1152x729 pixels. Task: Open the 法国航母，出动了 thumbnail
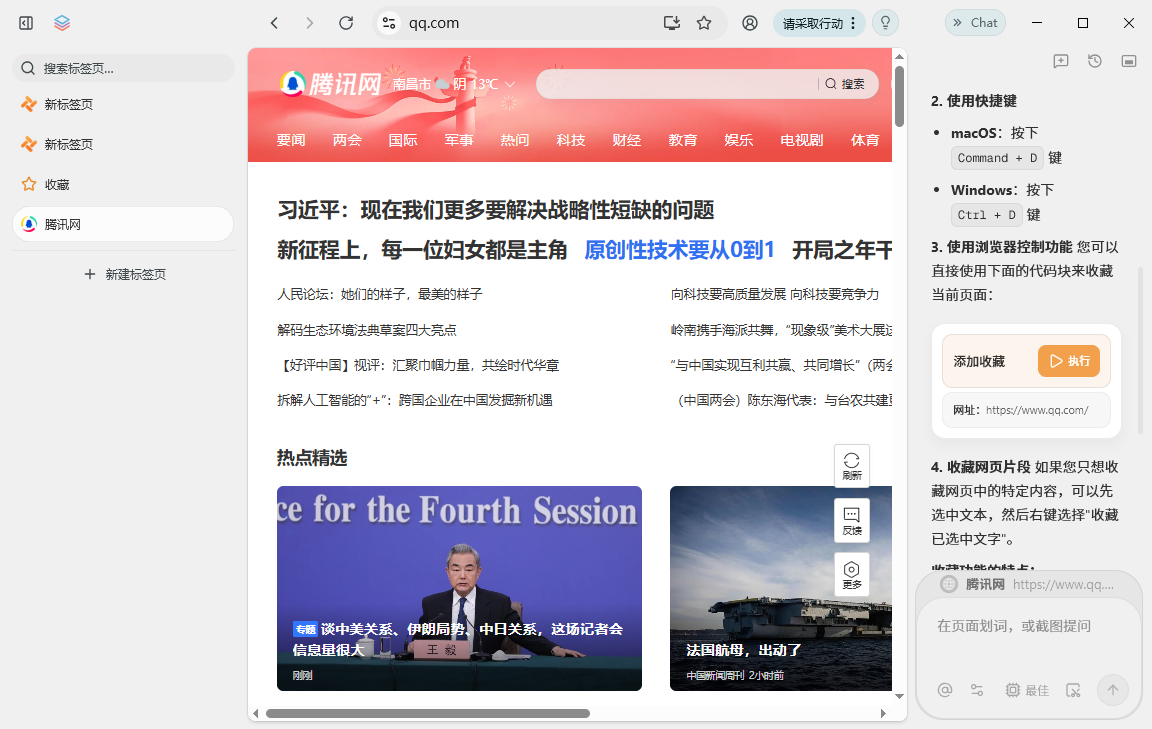[781, 588]
